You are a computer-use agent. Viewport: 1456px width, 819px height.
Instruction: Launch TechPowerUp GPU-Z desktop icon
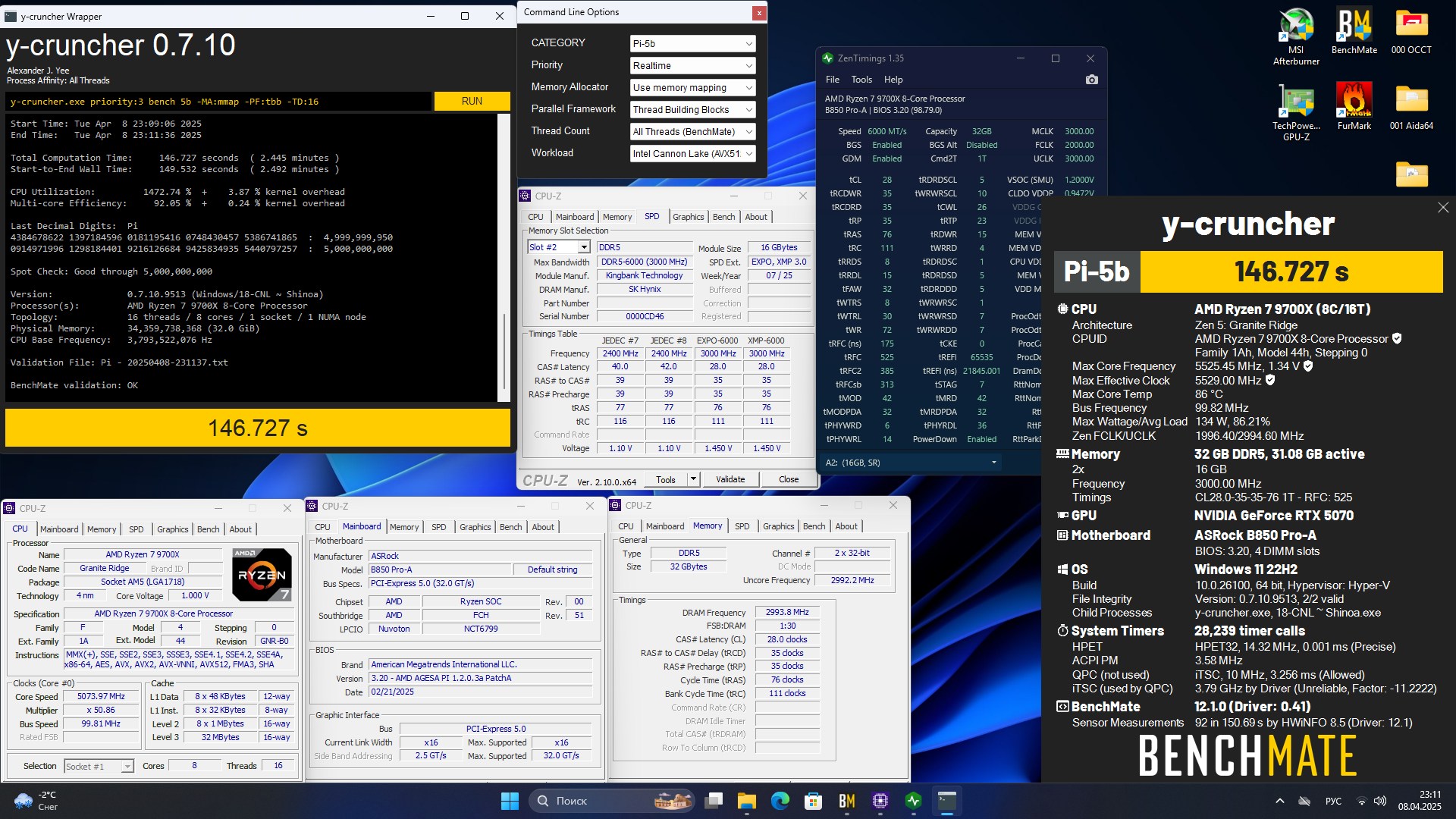coord(1296,112)
